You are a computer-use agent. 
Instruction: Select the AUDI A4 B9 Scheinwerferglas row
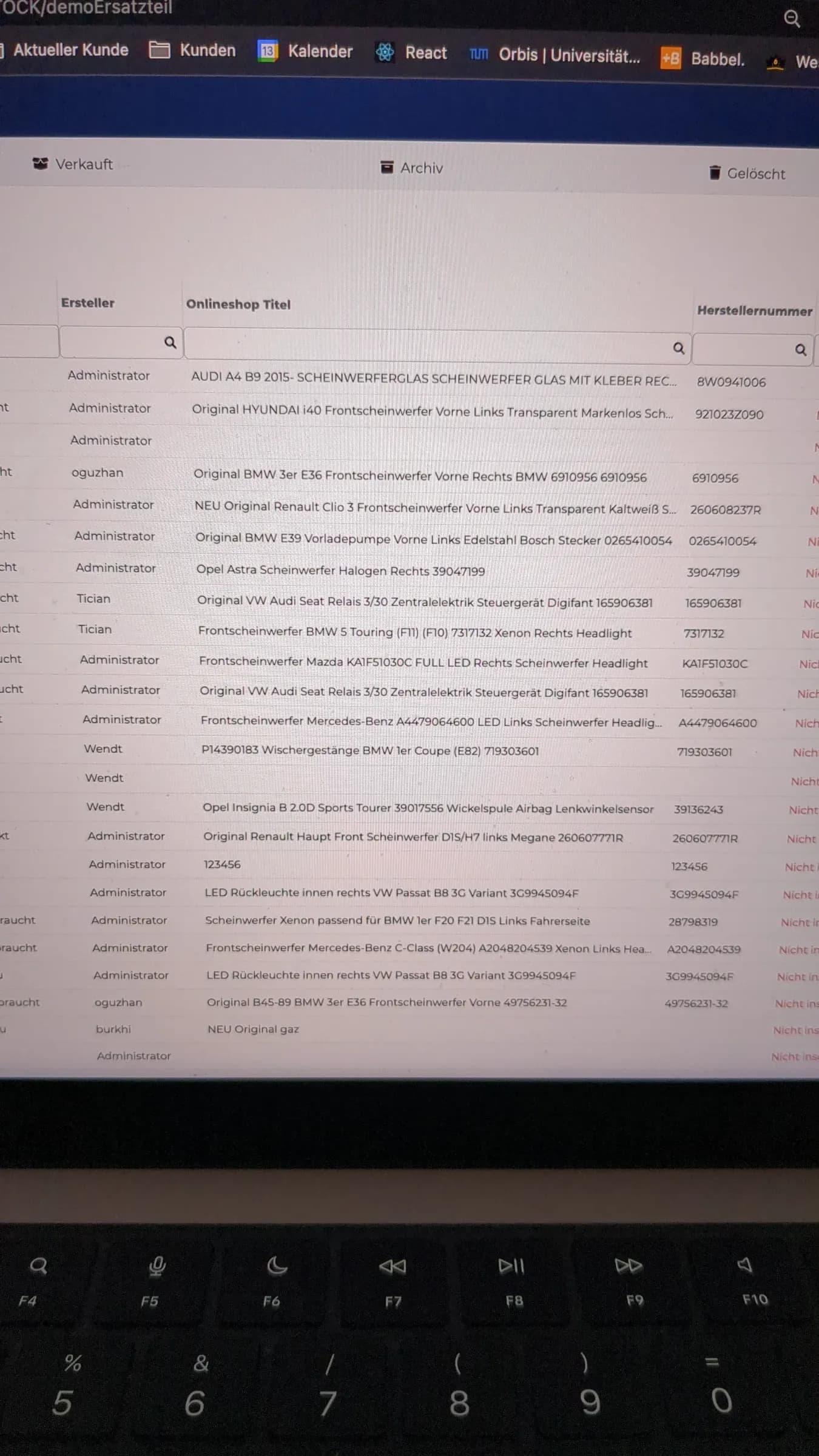(409, 379)
